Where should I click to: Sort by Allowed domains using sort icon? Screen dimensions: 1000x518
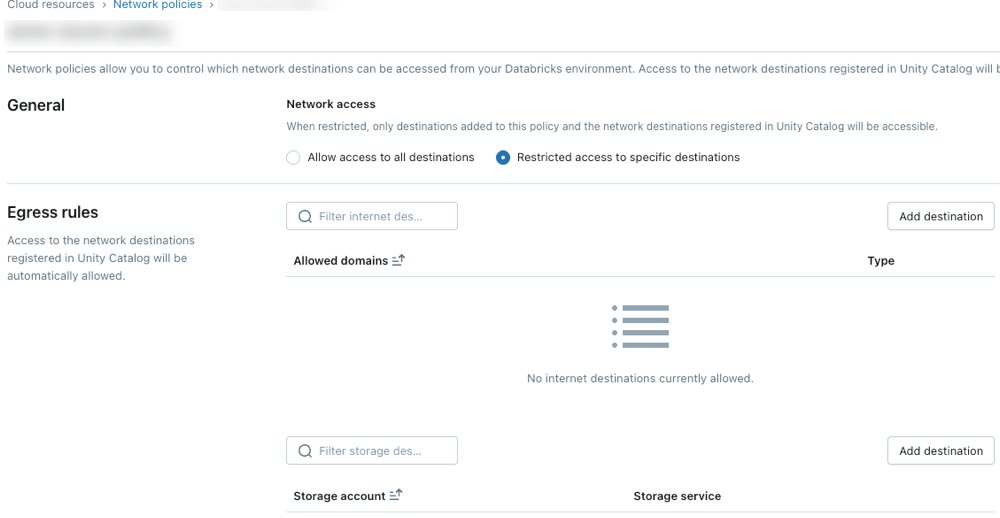click(x=399, y=260)
